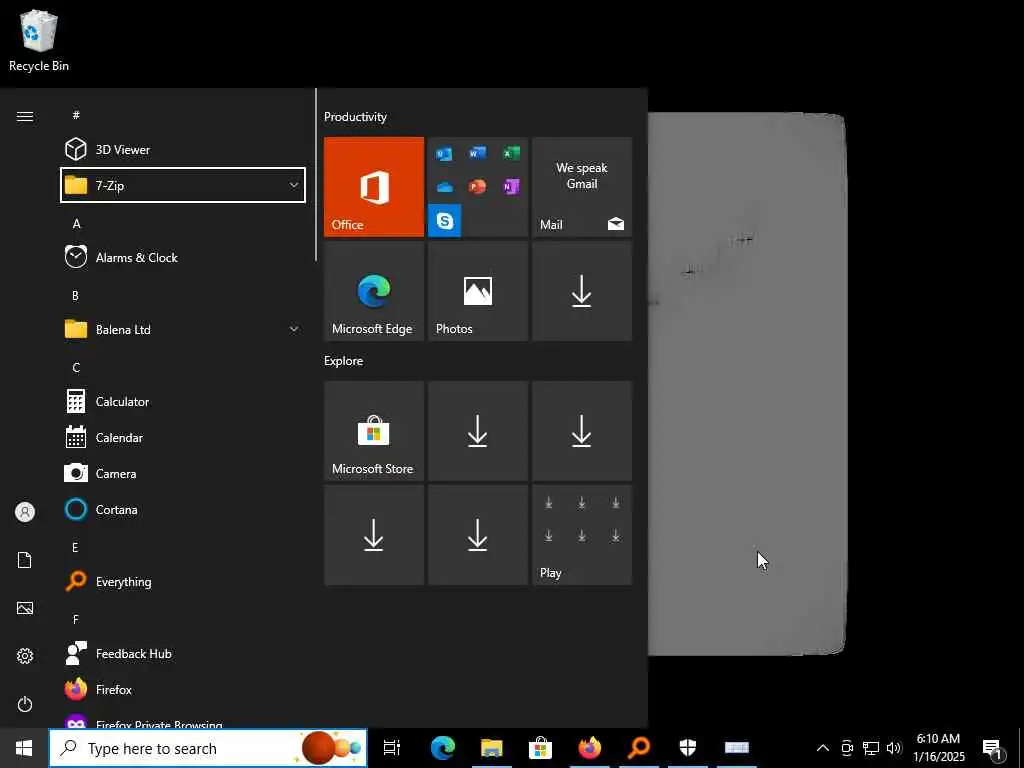Open Windows Security shield on taskbar
This screenshot has width=1024, height=768.
point(688,748)
